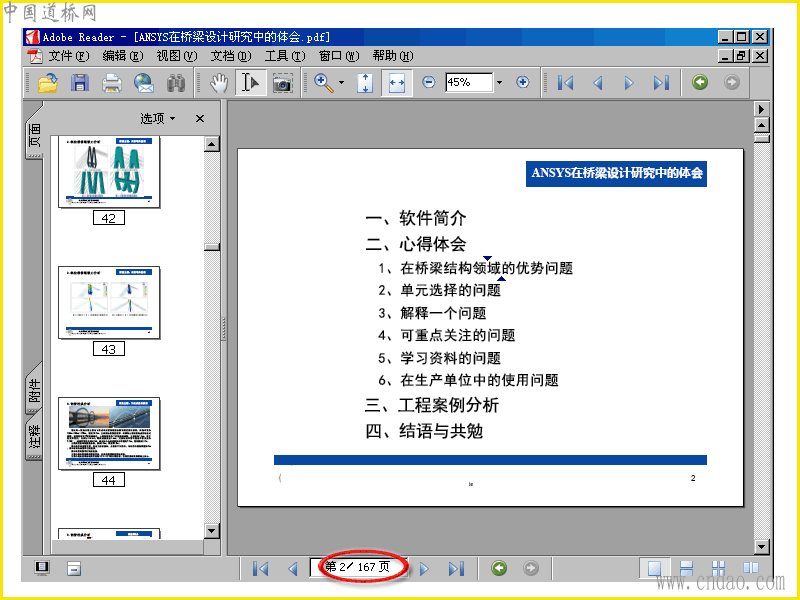Expand the hidden toolbar arrow at right
Image resolution: width=800 pixels, height=600 pixels.
pos(761,109)
